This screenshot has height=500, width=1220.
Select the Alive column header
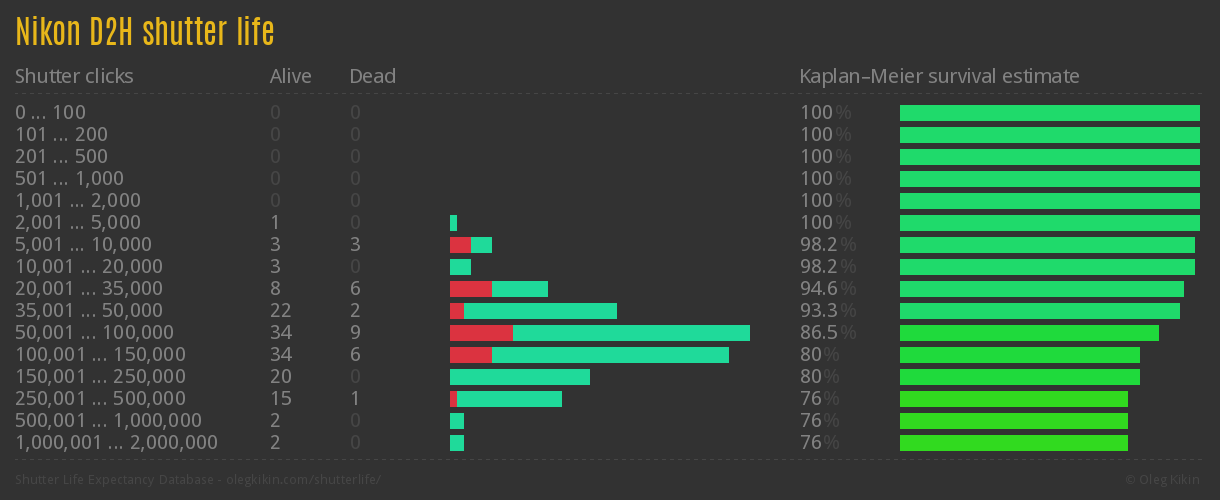[290, 76]
